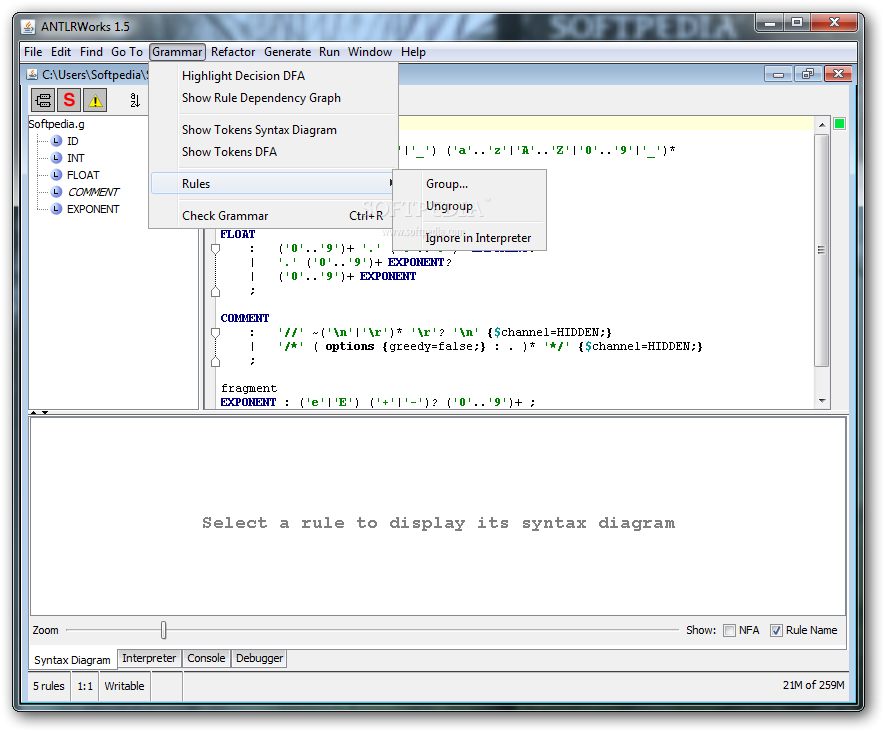This screenshot has height=732, width=885.
Task: Click the lexer icon beside FLOAT rule
Action: pos(56,175)
